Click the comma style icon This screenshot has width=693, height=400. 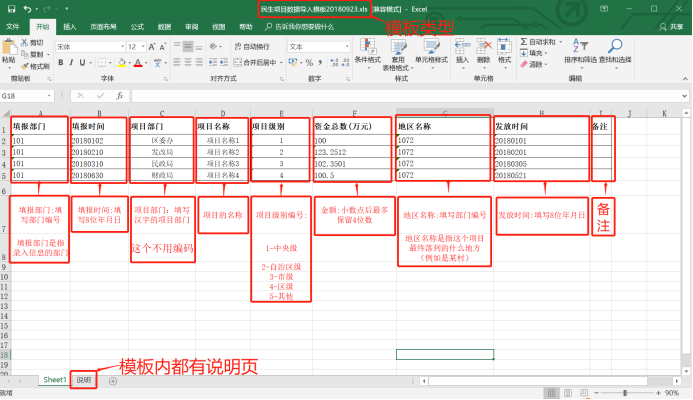pos(320,62)
